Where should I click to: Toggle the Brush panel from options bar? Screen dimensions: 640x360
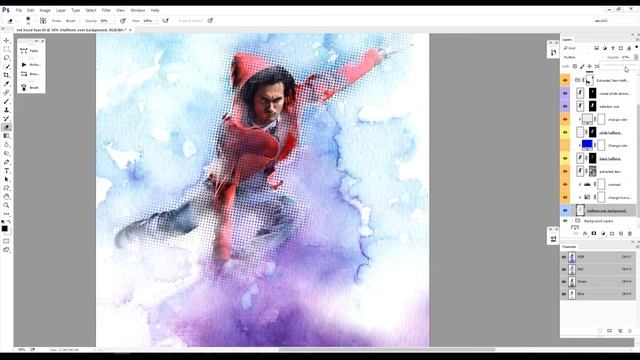[x=43, y=20]
